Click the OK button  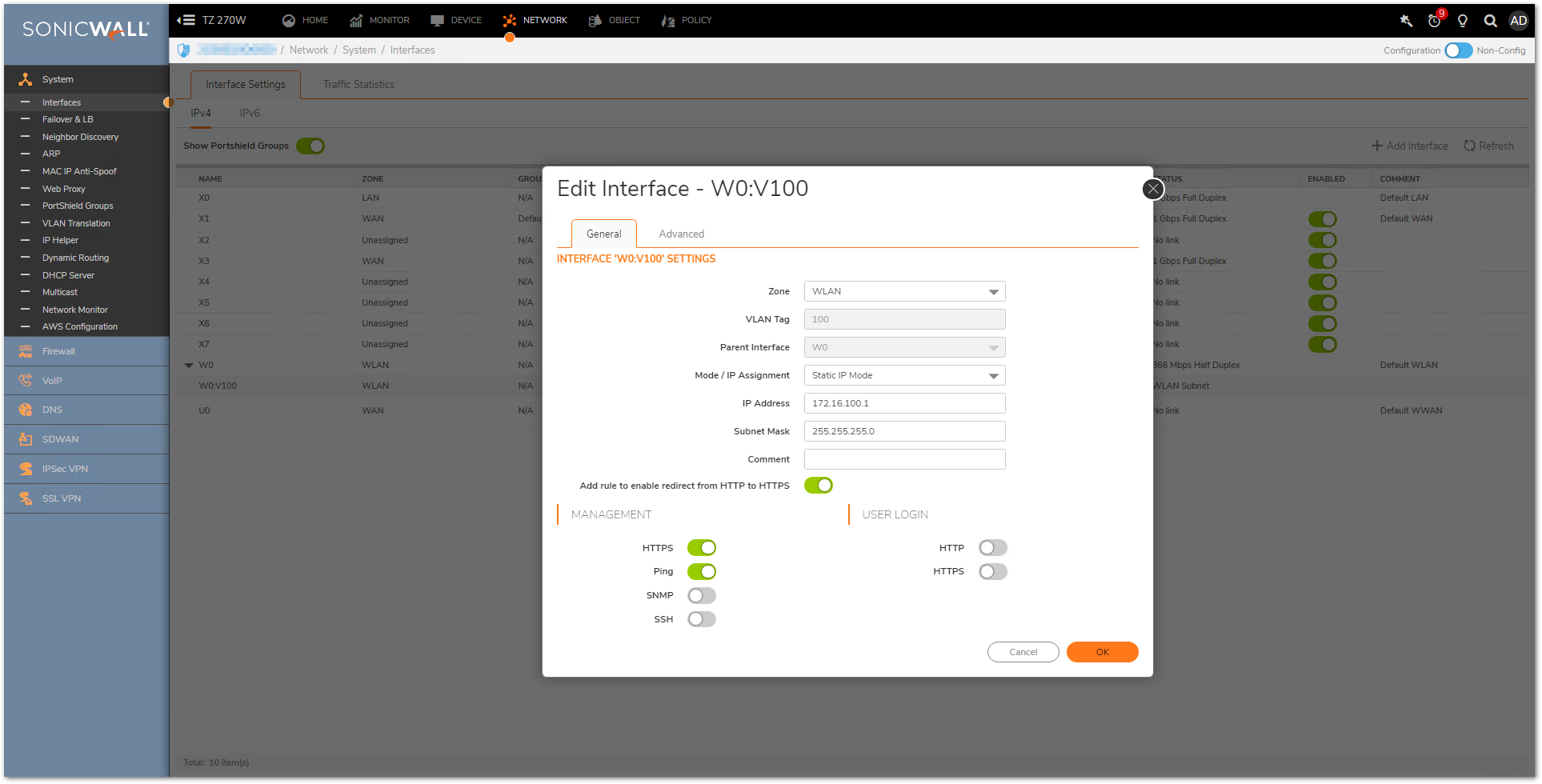click(x=1102, y=652)
